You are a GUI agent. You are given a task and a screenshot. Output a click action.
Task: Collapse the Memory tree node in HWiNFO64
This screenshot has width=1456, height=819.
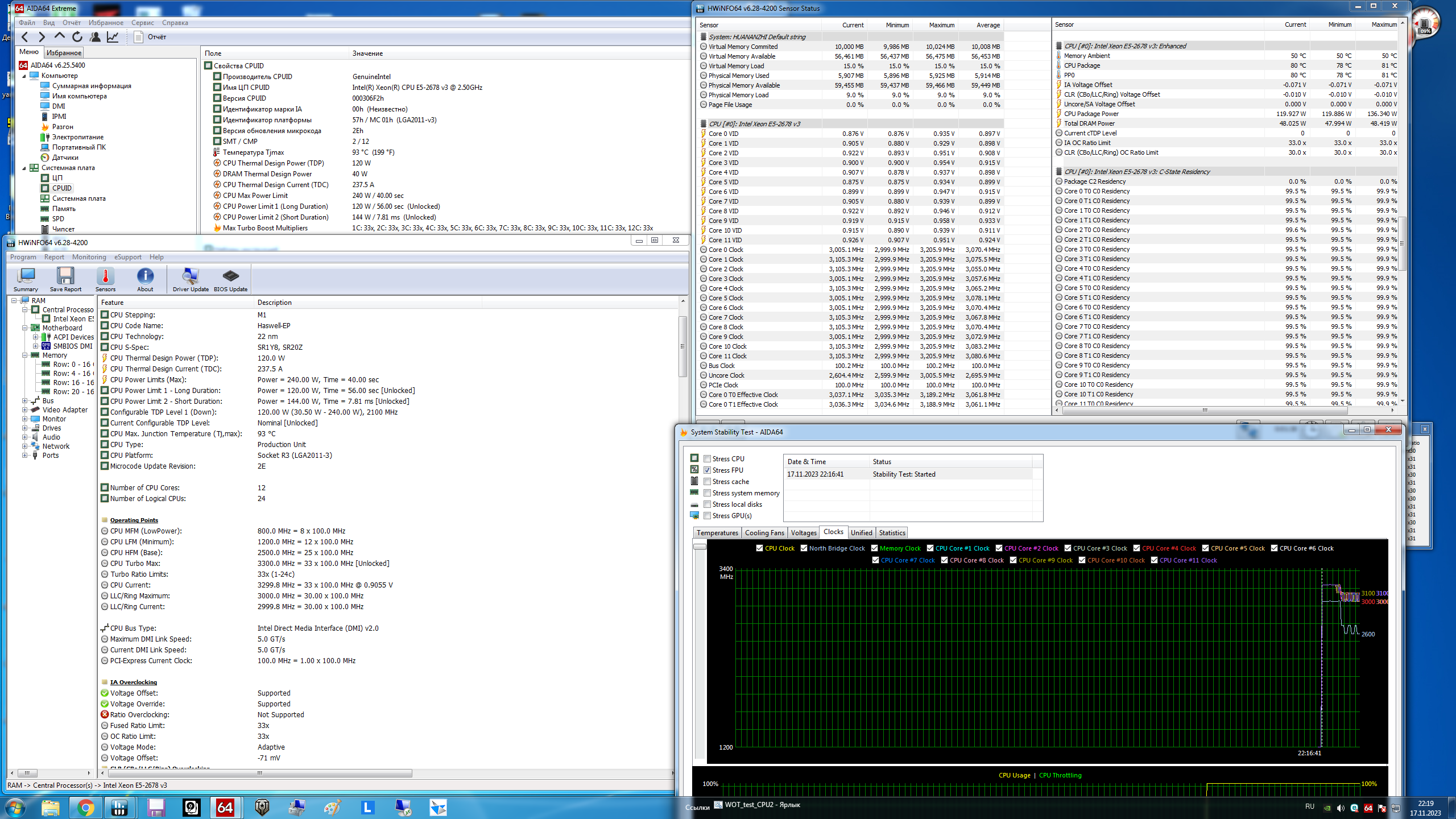pyautogui.click(x=25, y=355)
